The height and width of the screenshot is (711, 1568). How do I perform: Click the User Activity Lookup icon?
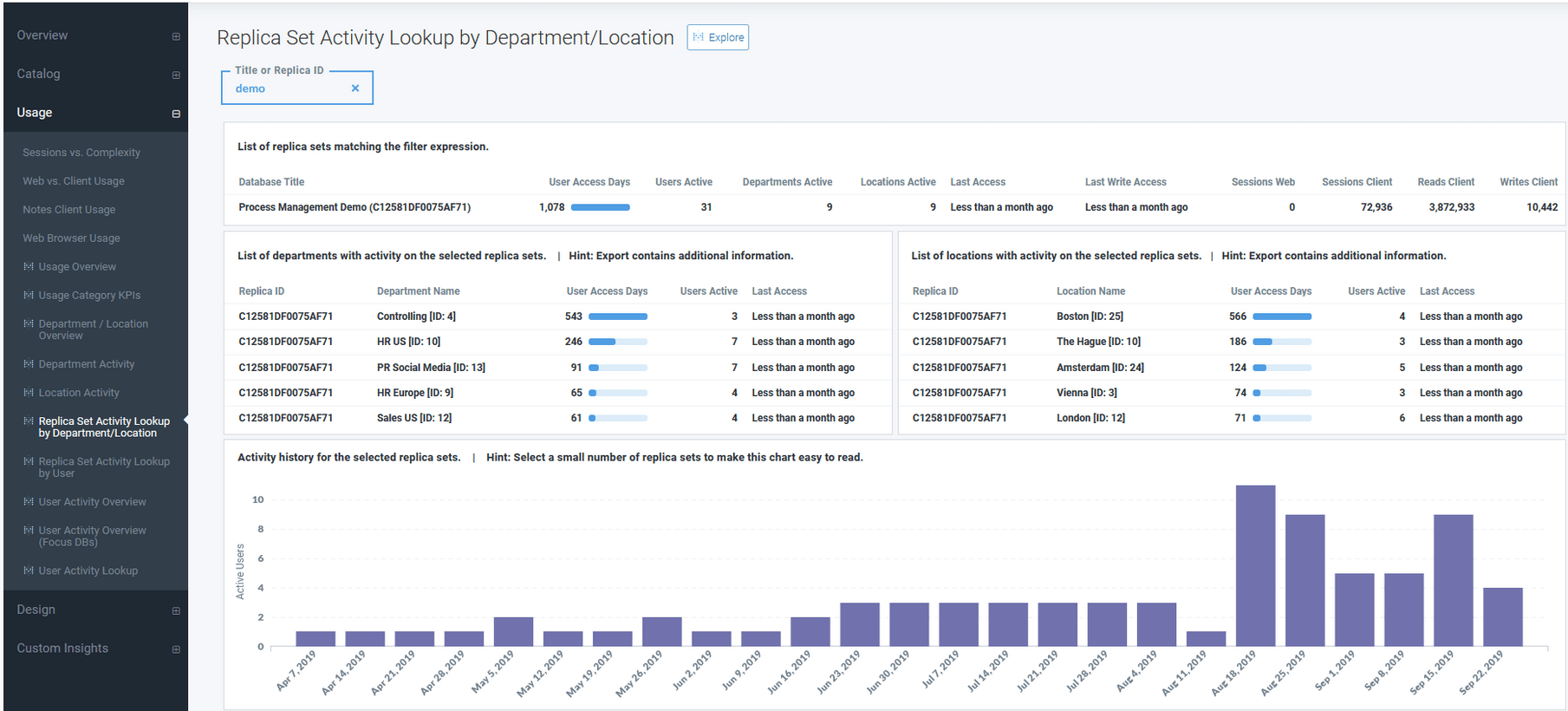(x=29, y=571)
